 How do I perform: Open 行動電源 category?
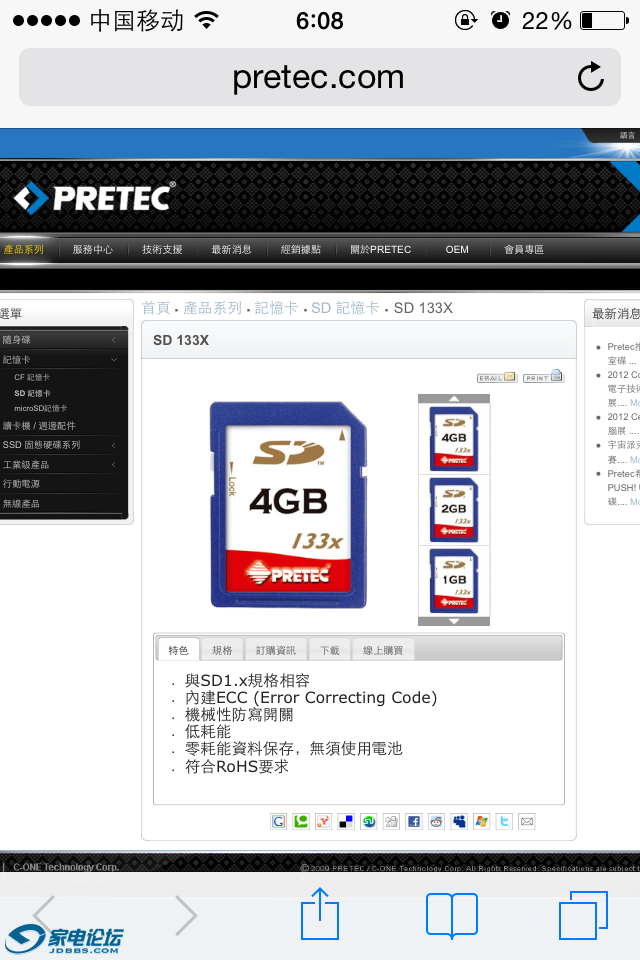21,484
